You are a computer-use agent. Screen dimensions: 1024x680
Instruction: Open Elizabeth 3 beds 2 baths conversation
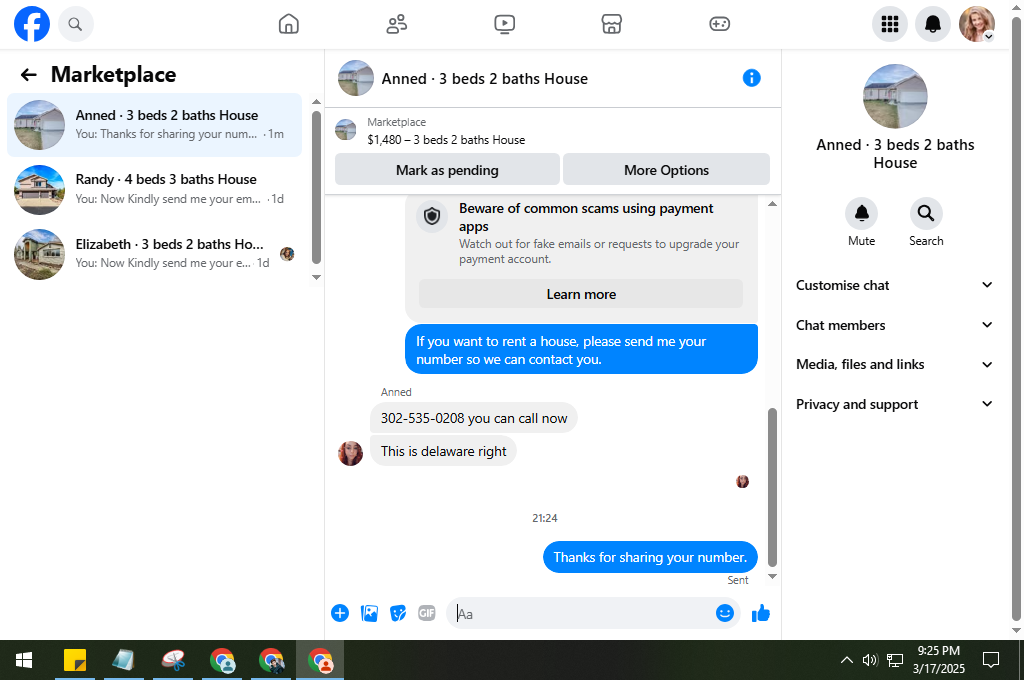[155, 254]
